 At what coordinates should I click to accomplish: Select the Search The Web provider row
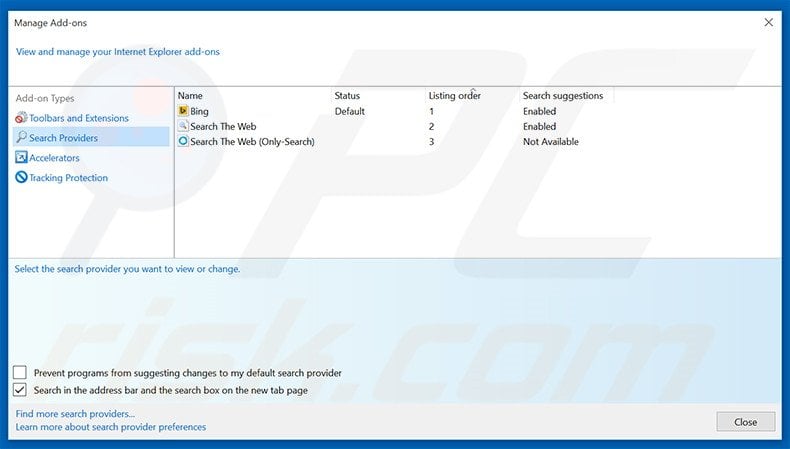tap(395, 126)
